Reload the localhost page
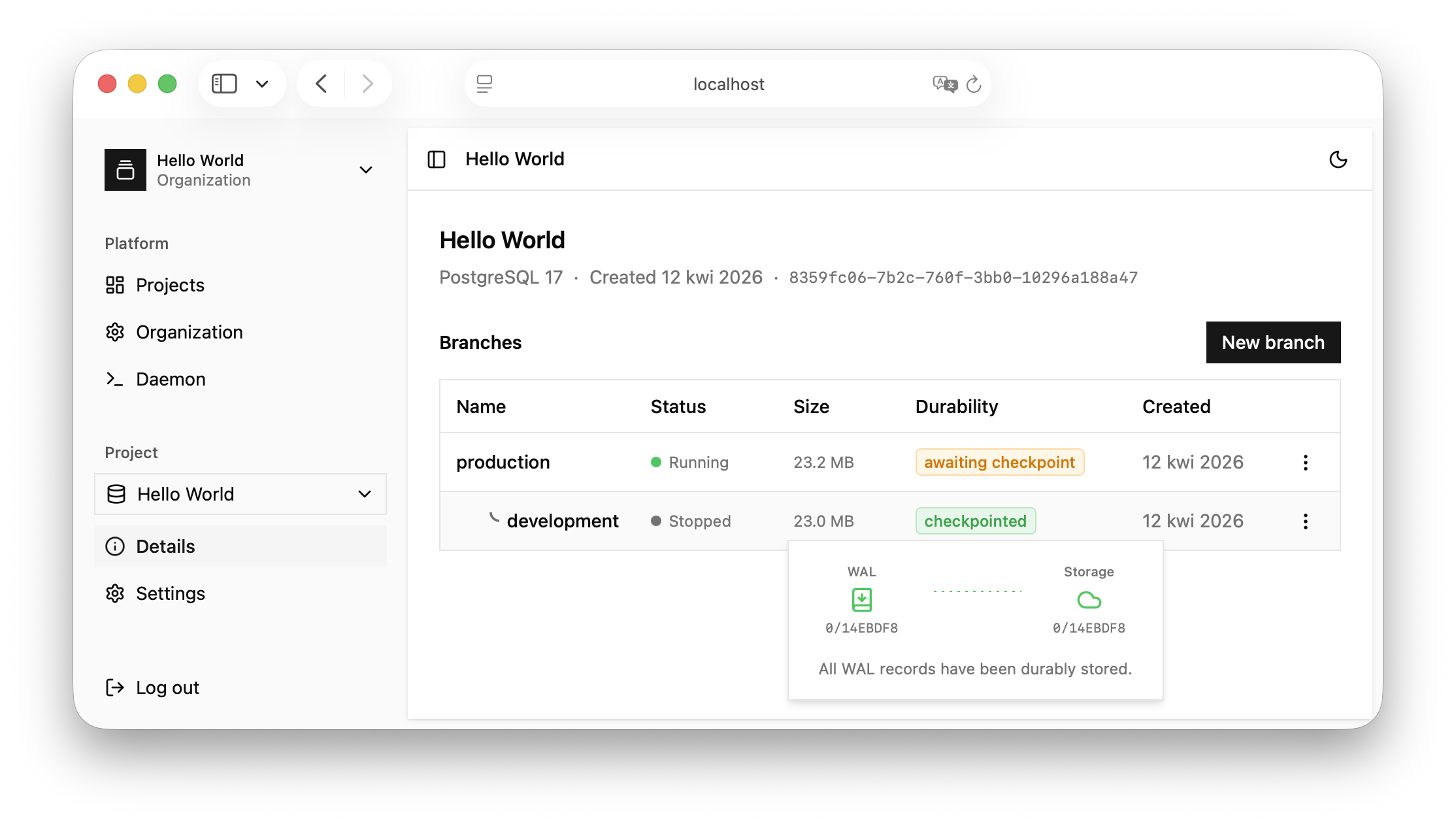The width and height of the screenshot is (1456, 826). (974, 84)
